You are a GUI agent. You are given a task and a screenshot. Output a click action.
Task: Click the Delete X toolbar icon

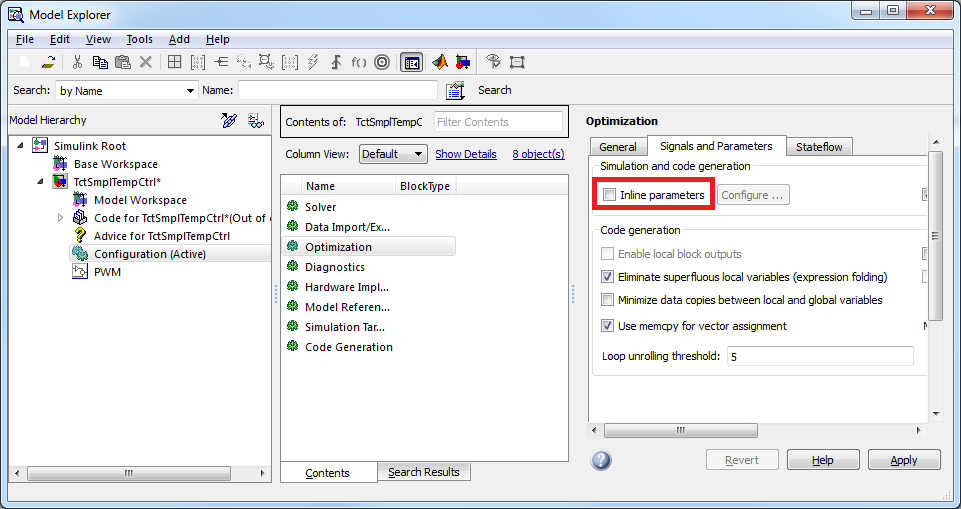pyautogui.click(x=146, y=62)
